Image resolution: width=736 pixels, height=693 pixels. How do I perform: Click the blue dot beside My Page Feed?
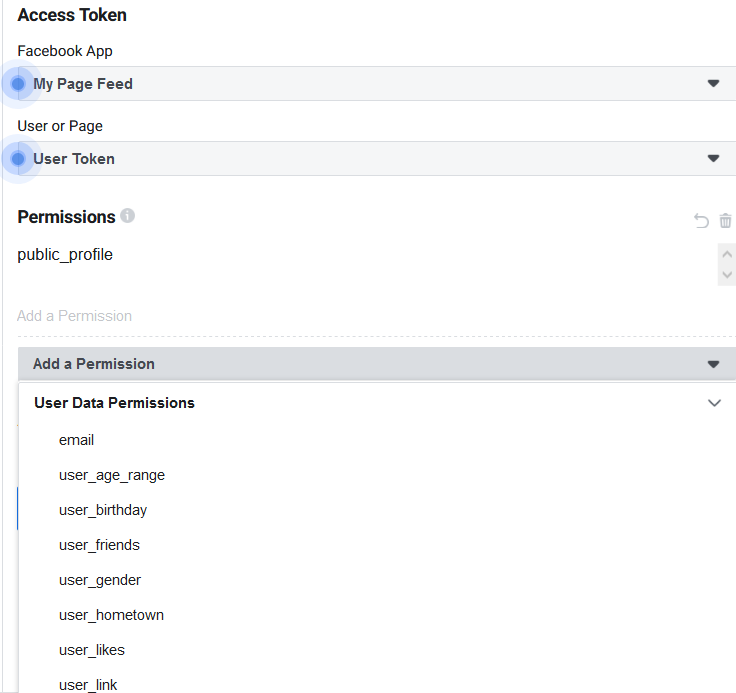pos(18,84)
